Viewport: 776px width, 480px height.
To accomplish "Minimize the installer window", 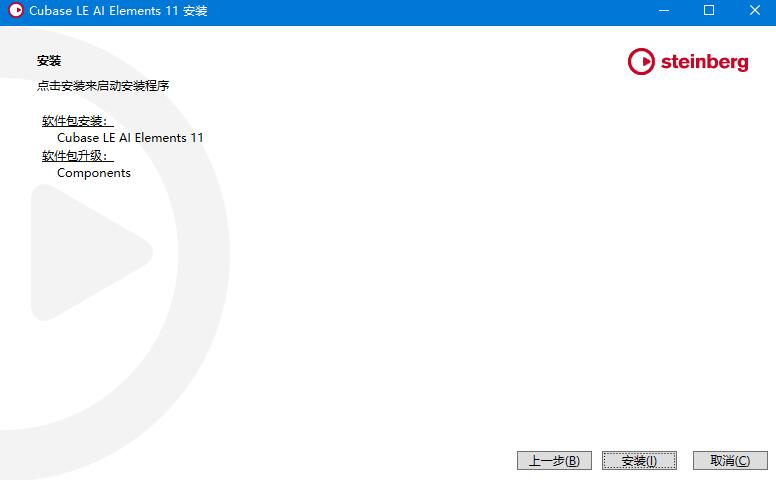I will pos(662,11).
